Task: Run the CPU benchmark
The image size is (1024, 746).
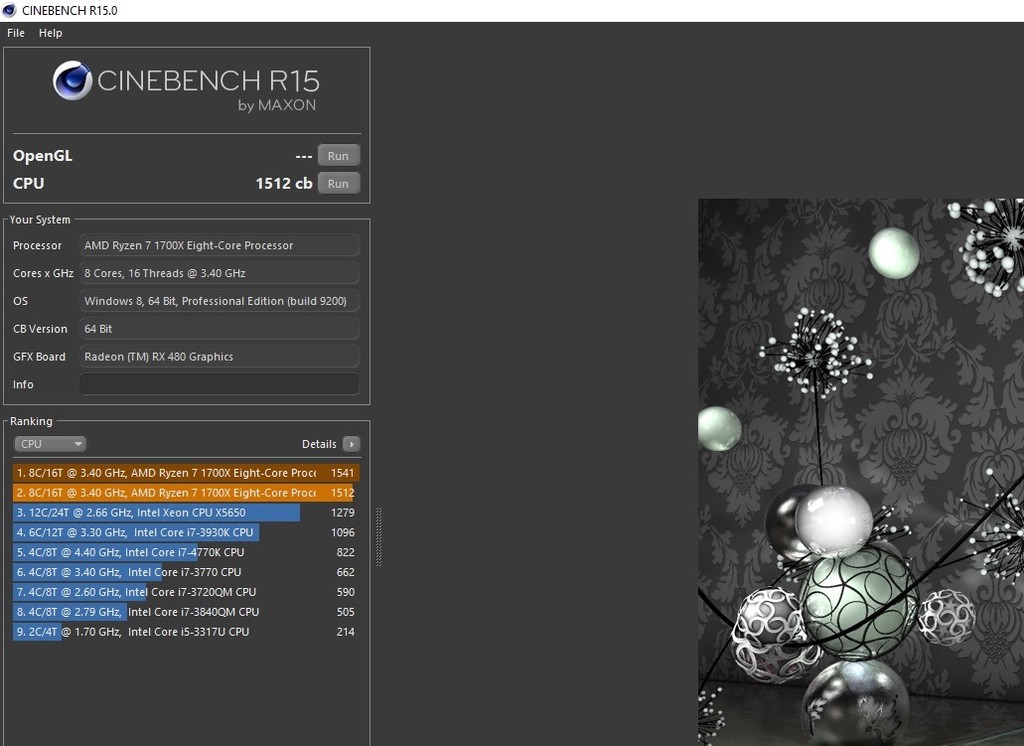Action: click(x=338, y=183)
